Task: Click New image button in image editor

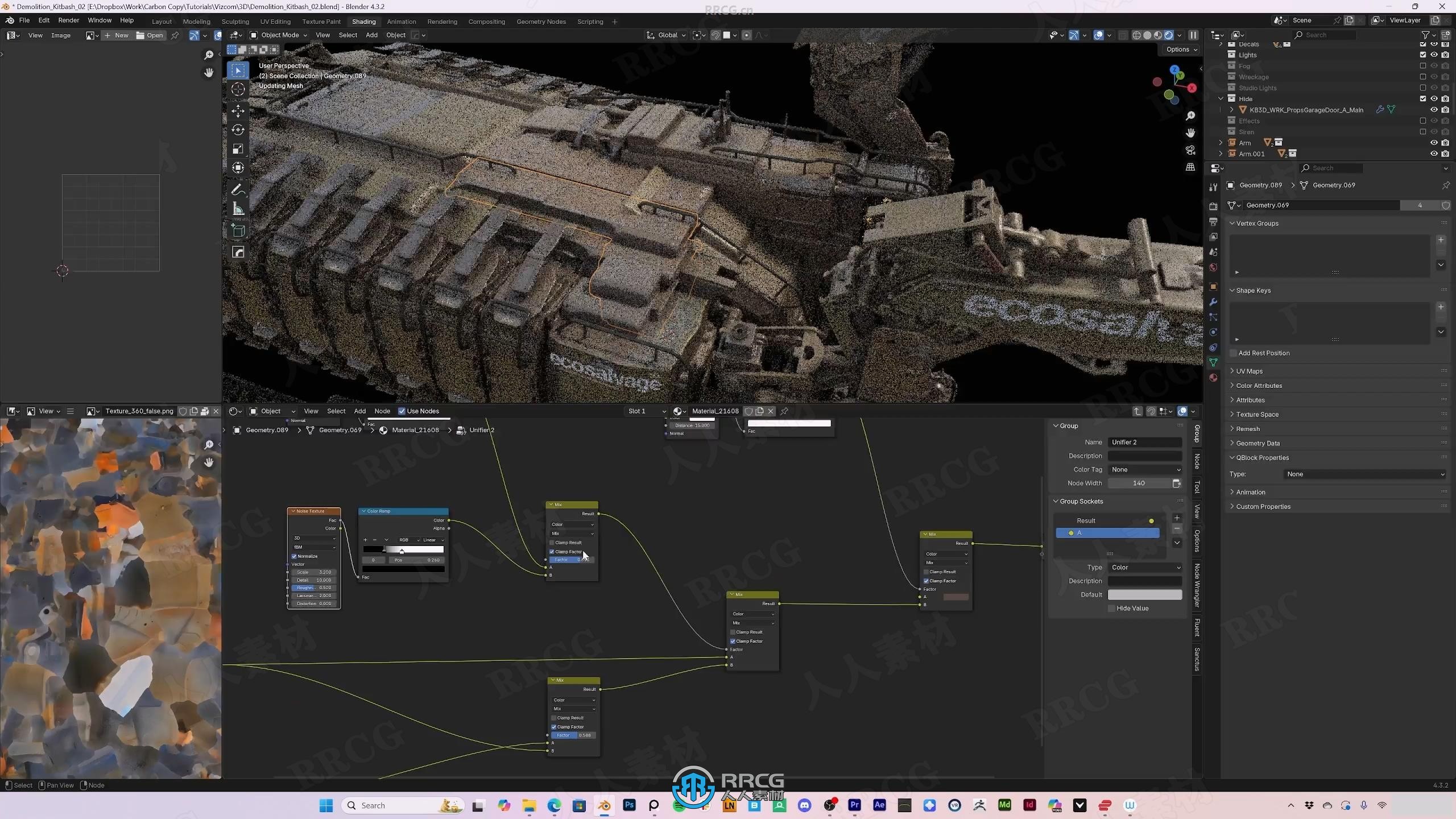Action: click(x=117, y=35)
